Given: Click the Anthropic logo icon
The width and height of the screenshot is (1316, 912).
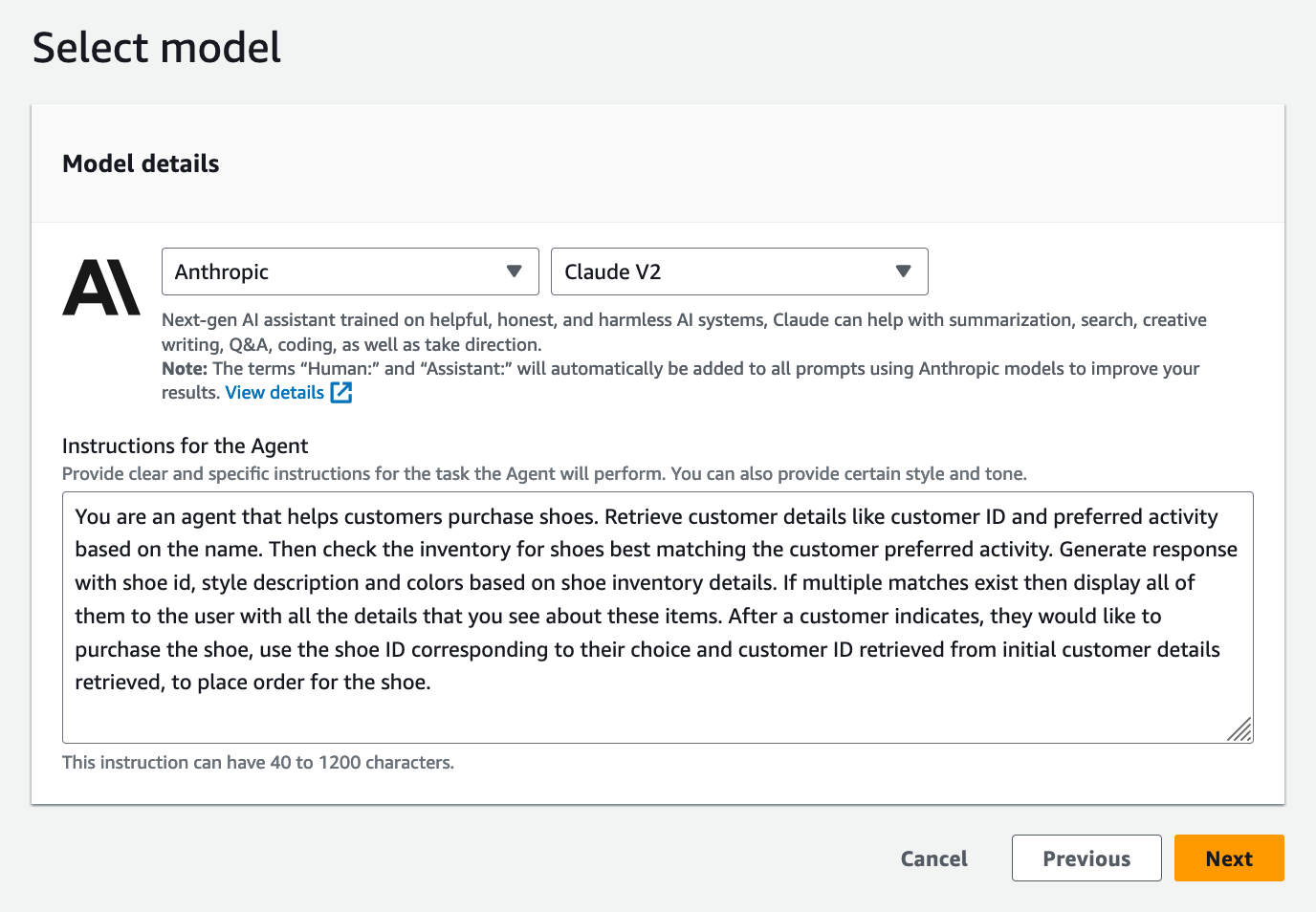Looking at the screenshot, I should pyautogui.click(x=101, y=287).
